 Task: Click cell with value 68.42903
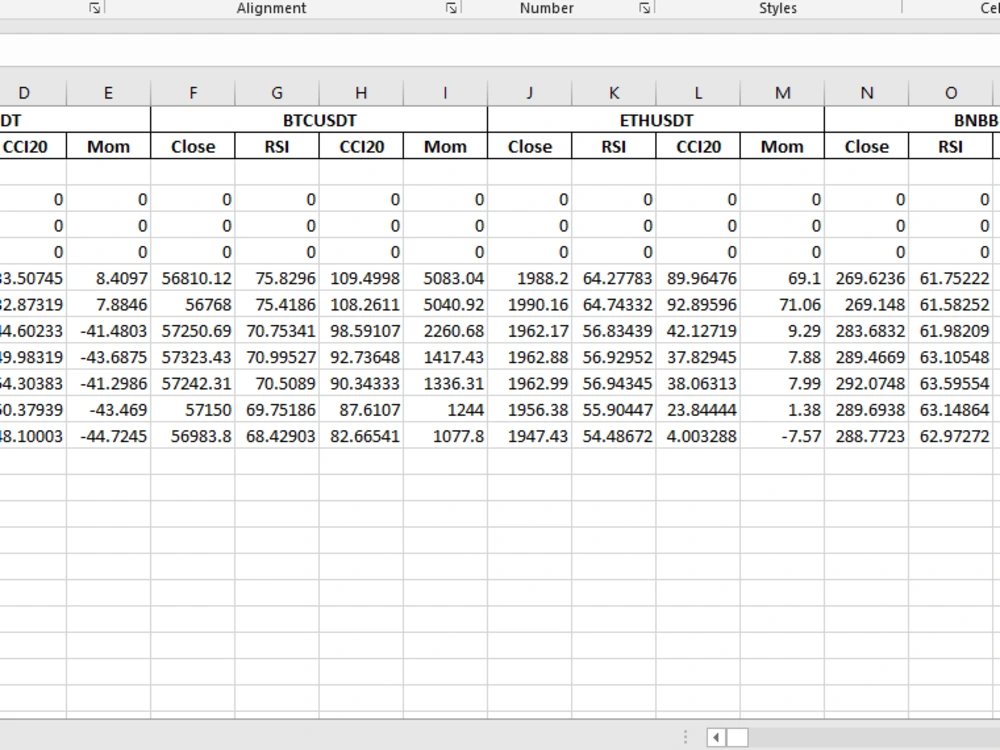277,436
